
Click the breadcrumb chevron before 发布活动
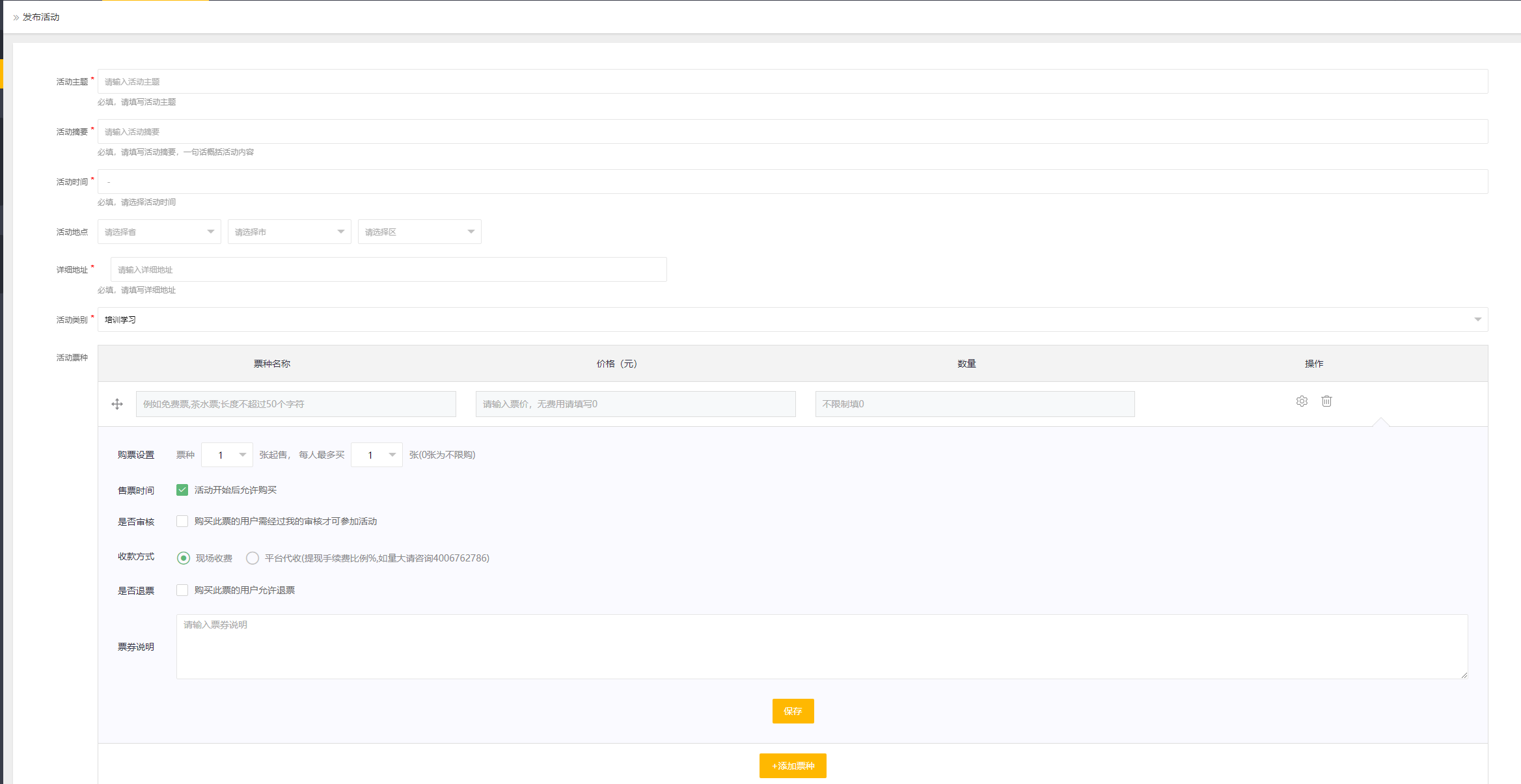pos(16,18)
